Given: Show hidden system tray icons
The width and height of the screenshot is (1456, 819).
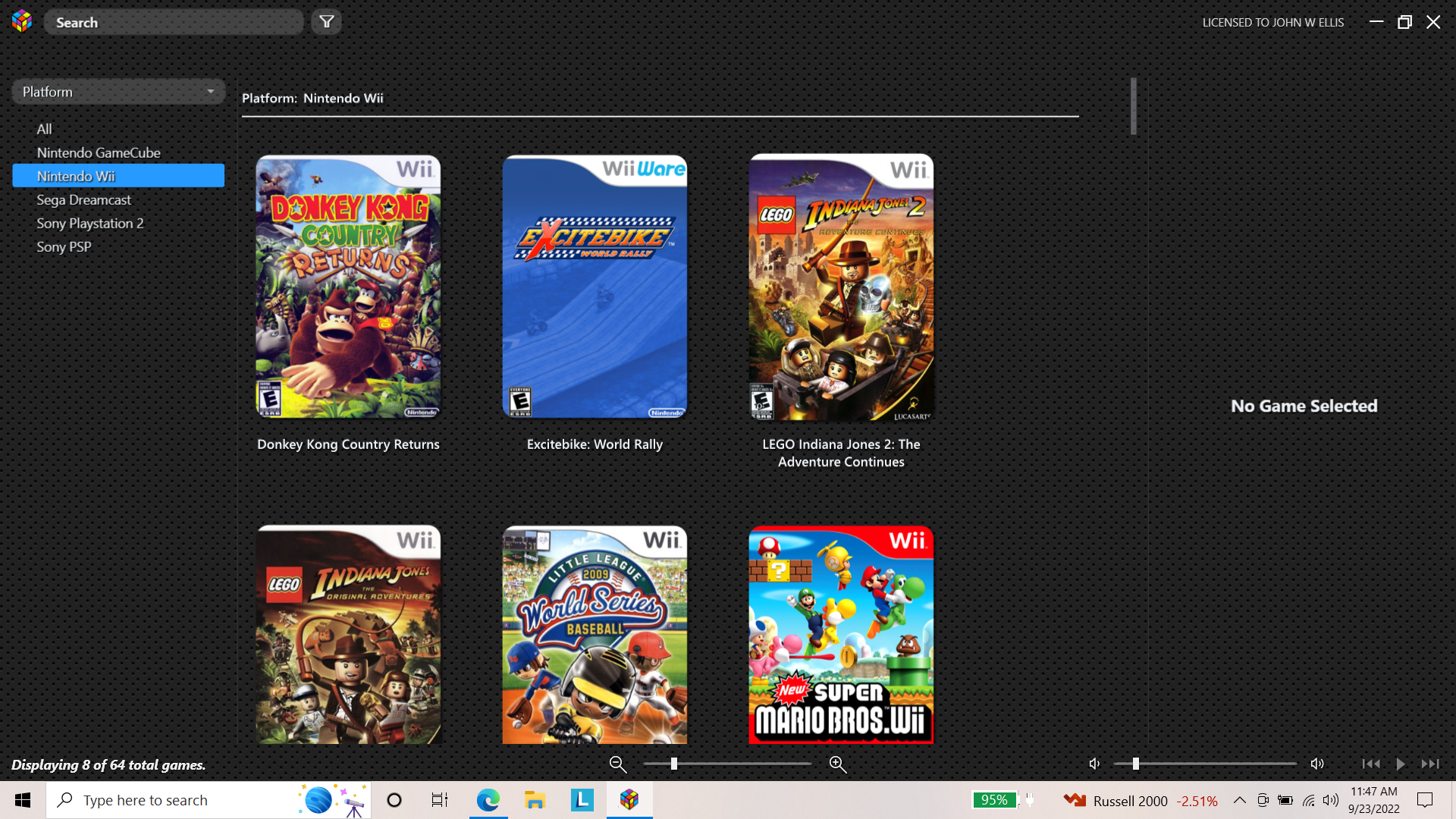Looking at the screenshot, I should click(x=1239, y=800).
